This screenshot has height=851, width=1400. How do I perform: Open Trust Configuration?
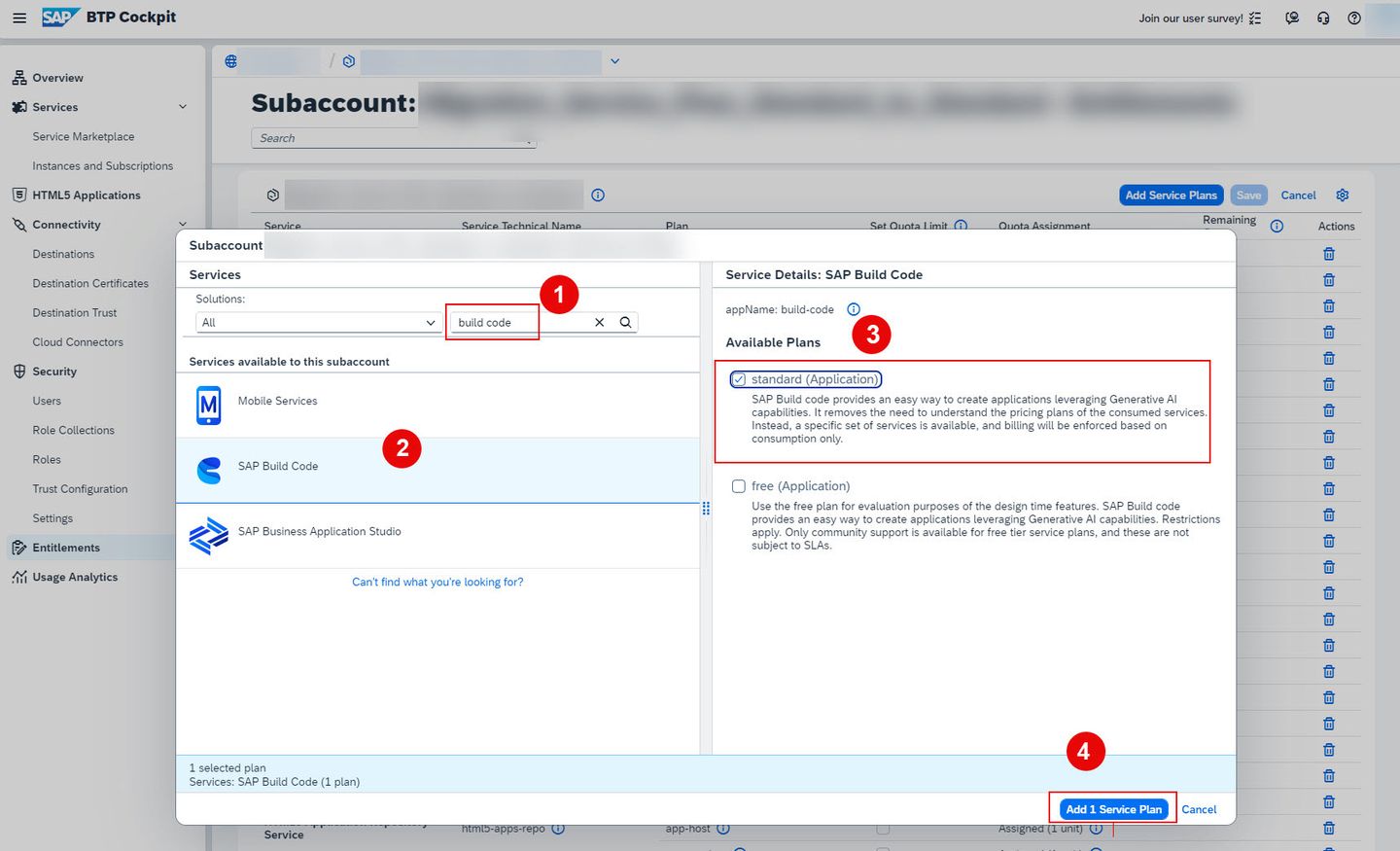pos(80,489)
